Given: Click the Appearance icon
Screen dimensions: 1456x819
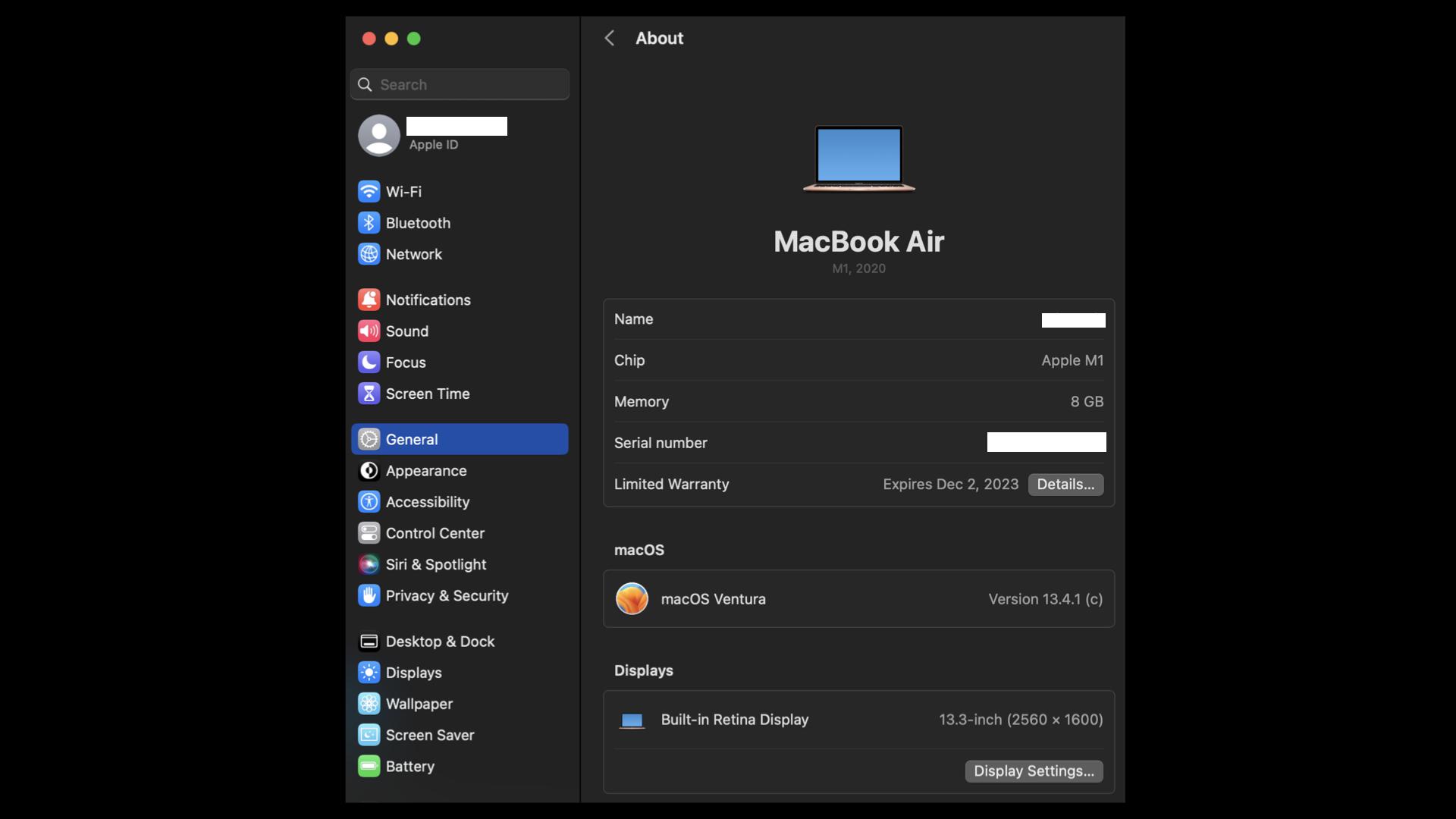Looking at the screenshot, I should [369, 471].
